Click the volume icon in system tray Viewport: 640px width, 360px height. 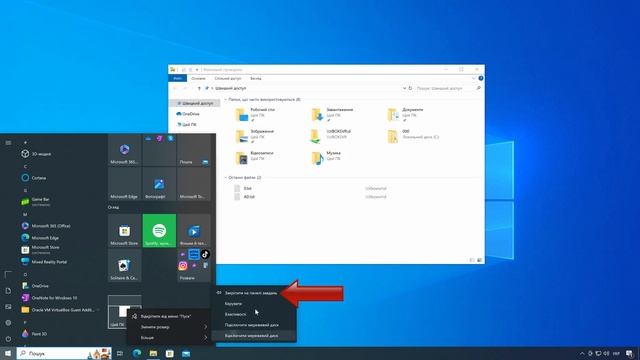606,353
